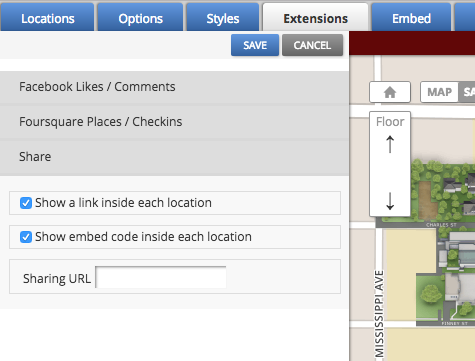
Task: Click the home icon on the map
Action: 390,92
